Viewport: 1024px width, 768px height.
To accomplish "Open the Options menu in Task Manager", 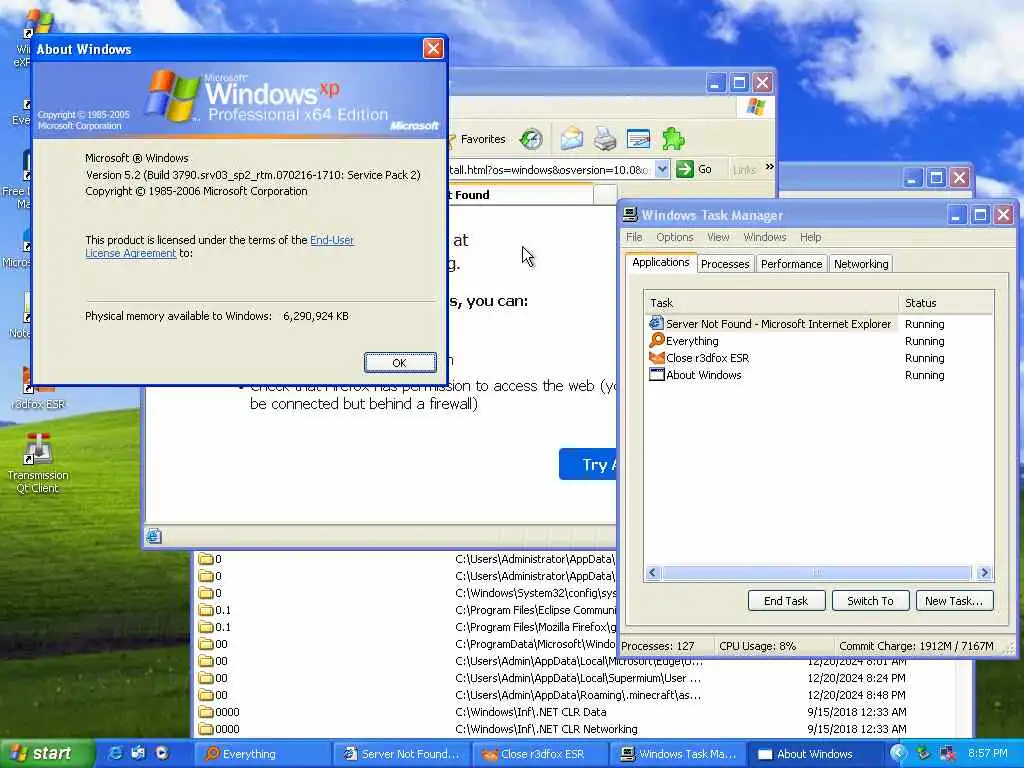I will [x=675, y=237].
